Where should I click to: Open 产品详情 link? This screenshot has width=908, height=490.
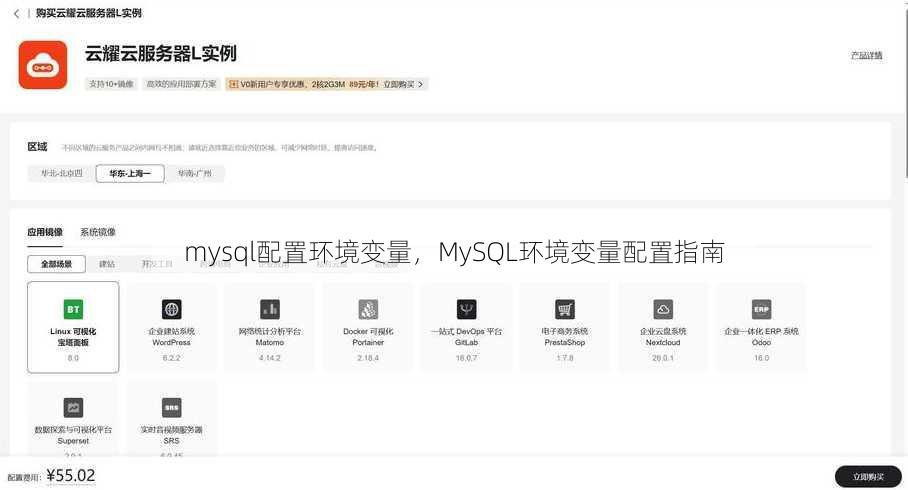pos(866,56)
